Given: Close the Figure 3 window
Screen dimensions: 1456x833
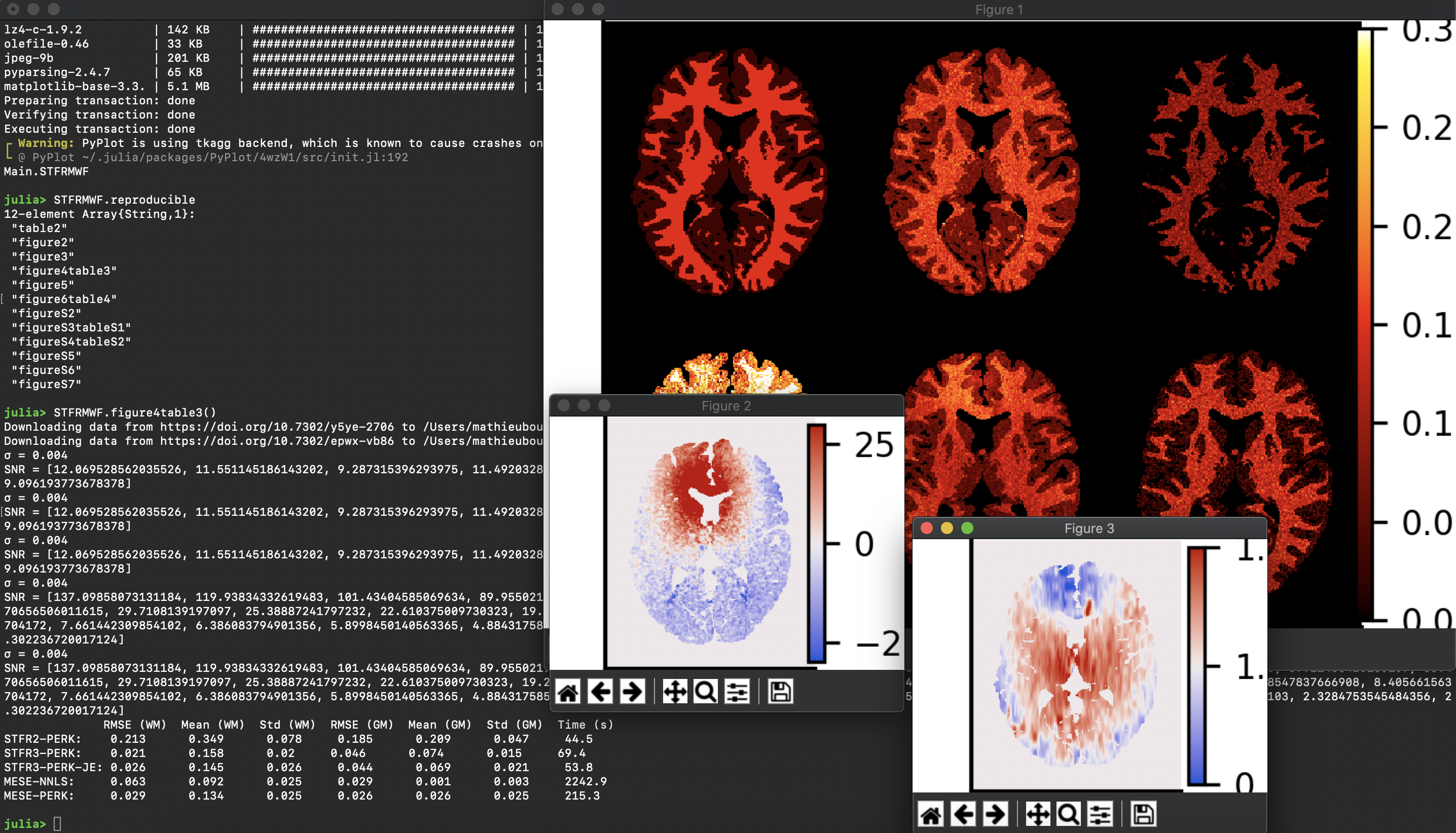Looking at the screenshot, I should point(927,528).
